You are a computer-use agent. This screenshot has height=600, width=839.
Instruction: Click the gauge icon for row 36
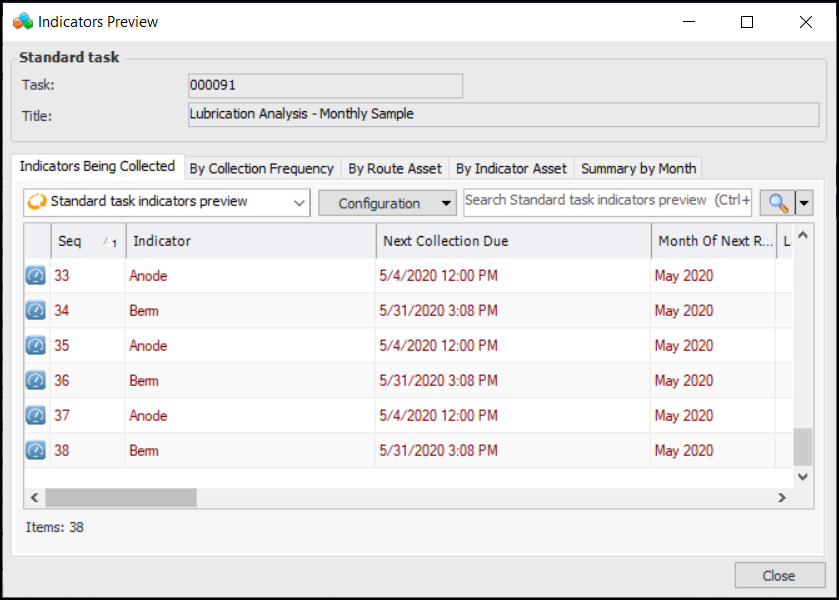35,381
